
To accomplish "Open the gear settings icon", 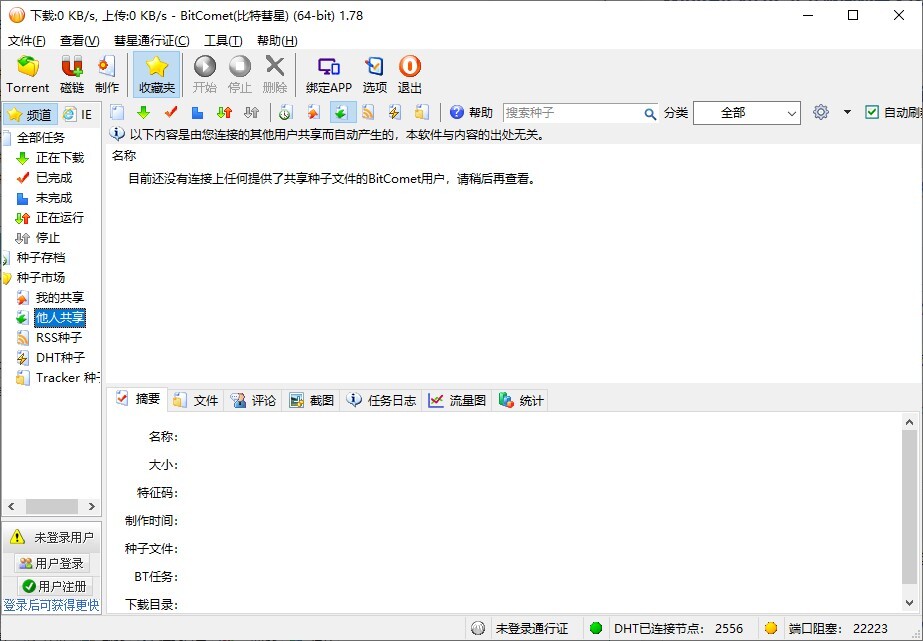I will coord(821,112).
